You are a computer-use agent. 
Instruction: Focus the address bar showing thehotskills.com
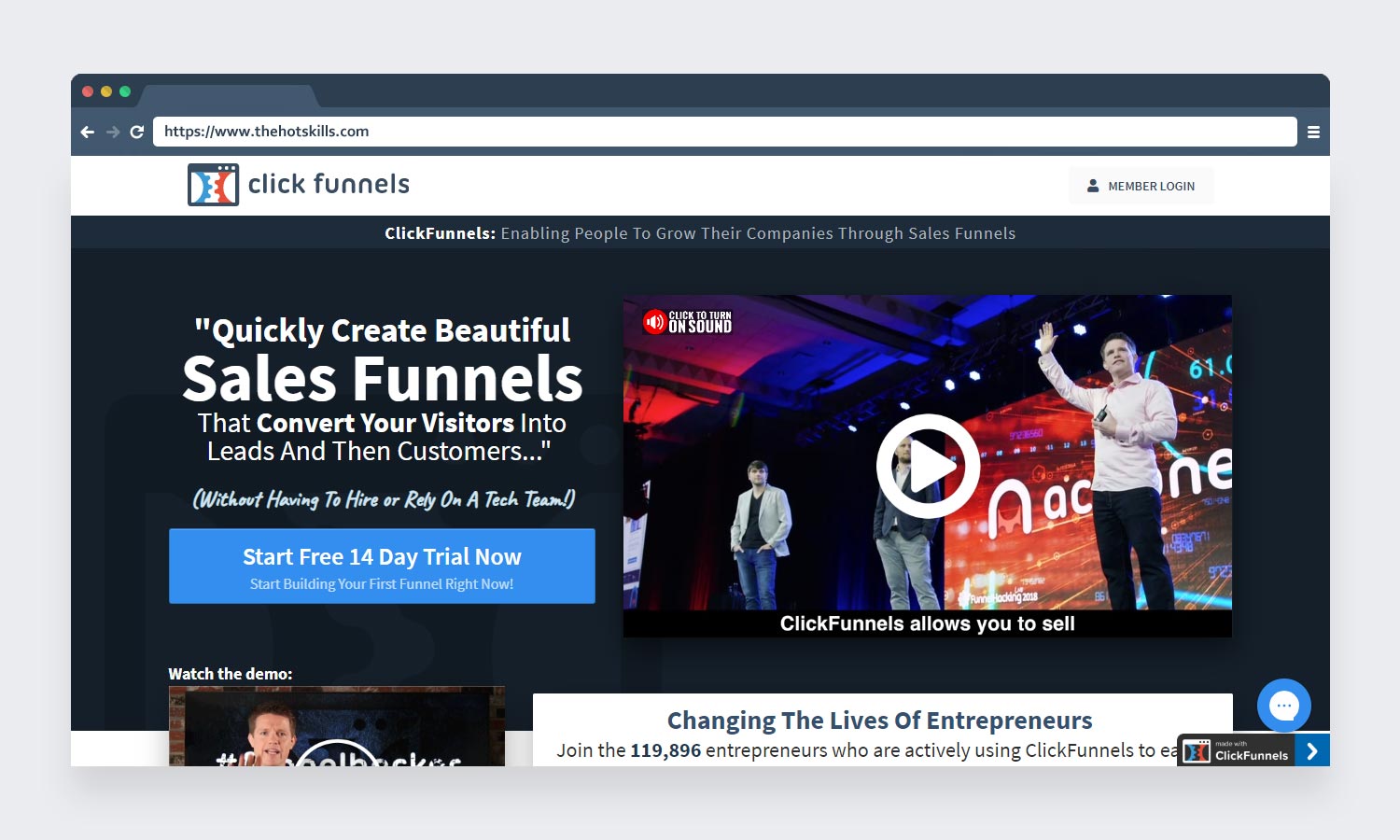(x=725, y=132)
